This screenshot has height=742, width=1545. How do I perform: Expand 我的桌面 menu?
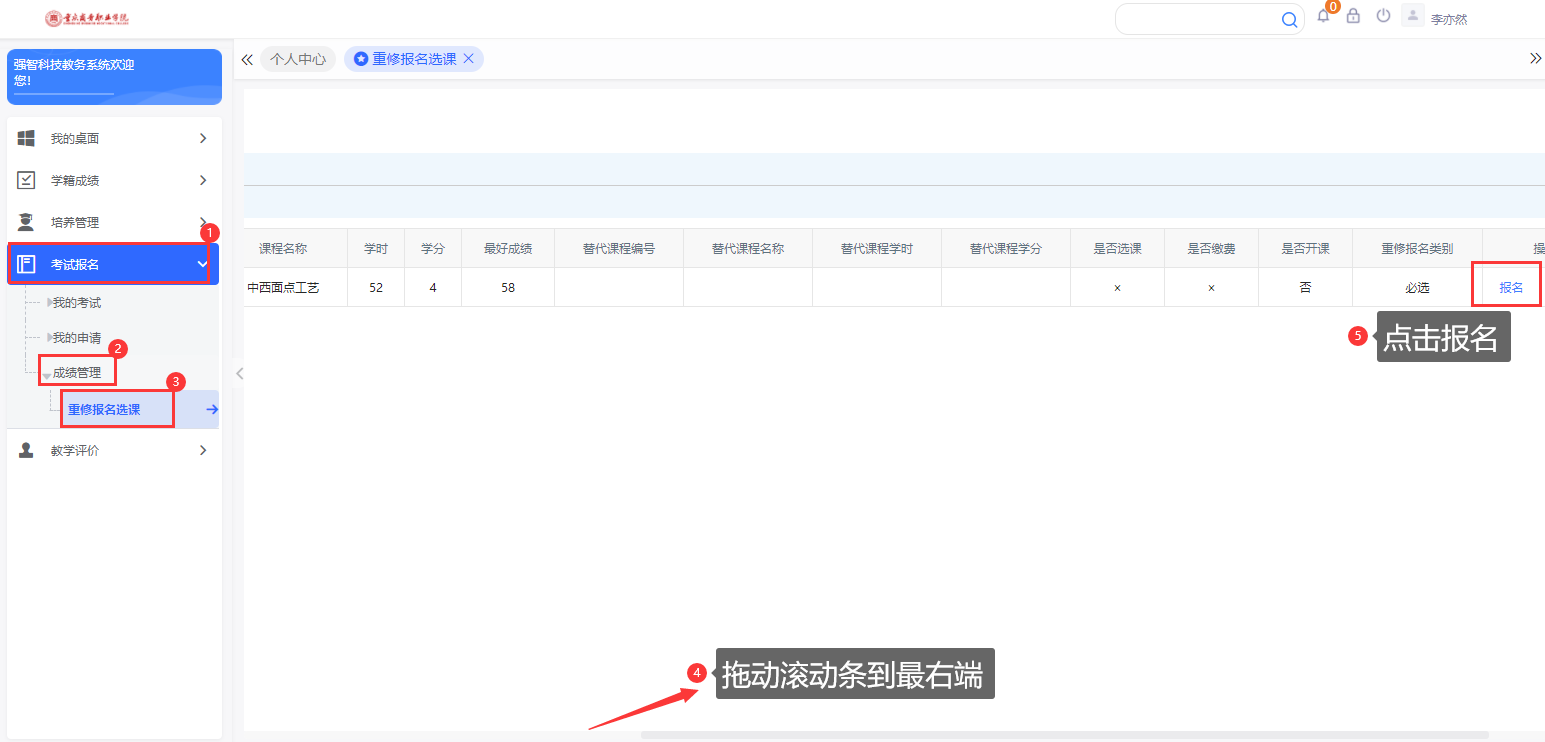tap(113, 138)
